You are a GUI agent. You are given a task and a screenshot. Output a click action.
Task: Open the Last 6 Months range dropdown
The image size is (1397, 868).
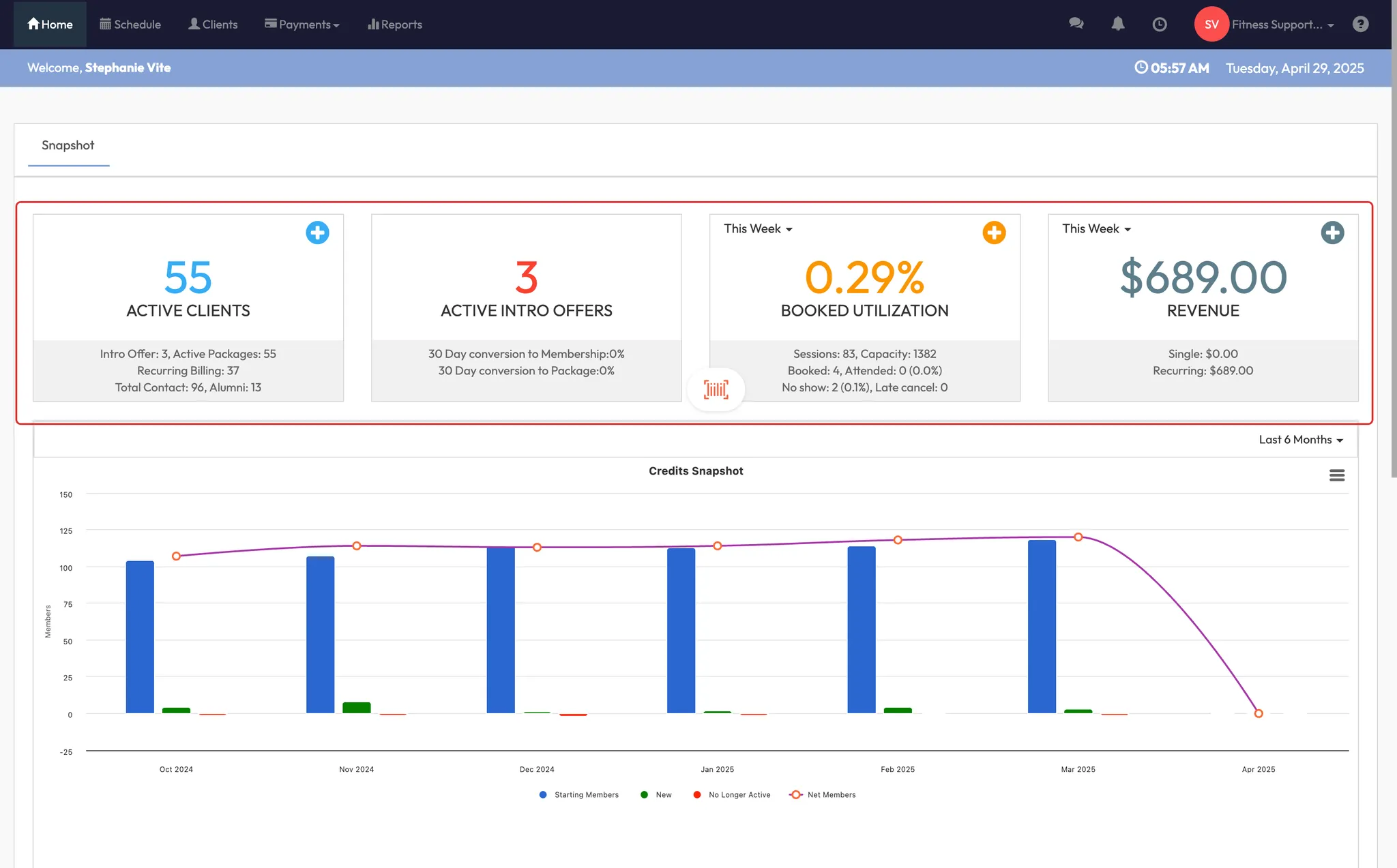pyautogui.click(x=1301, y=440)
